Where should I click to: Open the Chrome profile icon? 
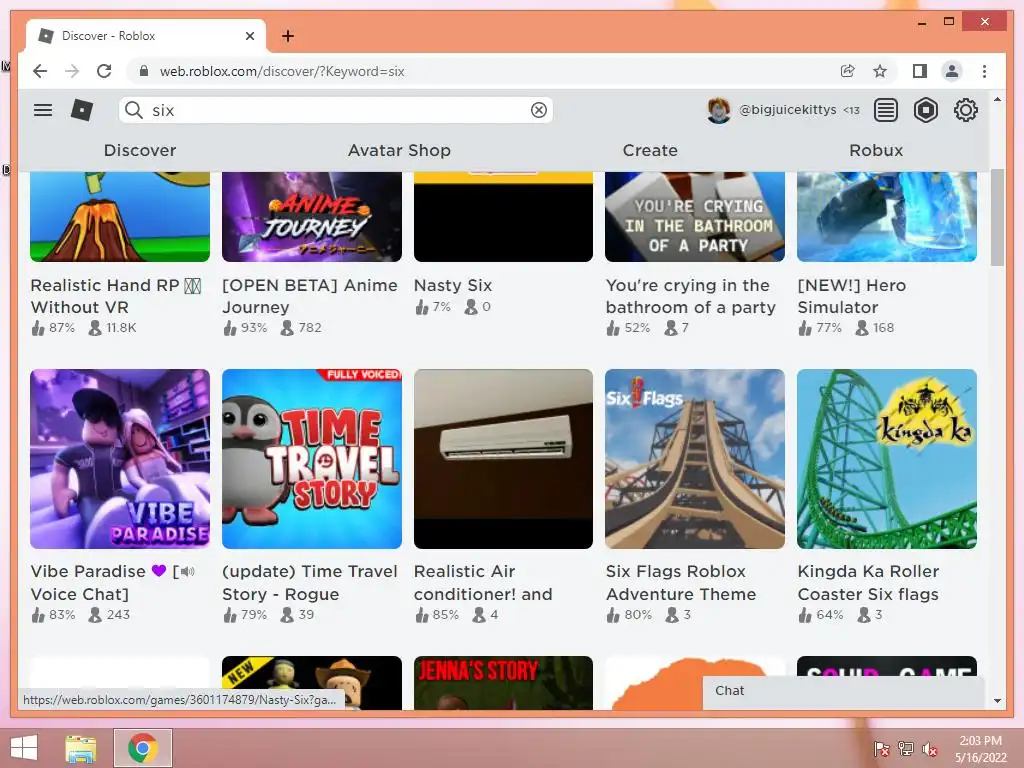(x=952, y=71)
